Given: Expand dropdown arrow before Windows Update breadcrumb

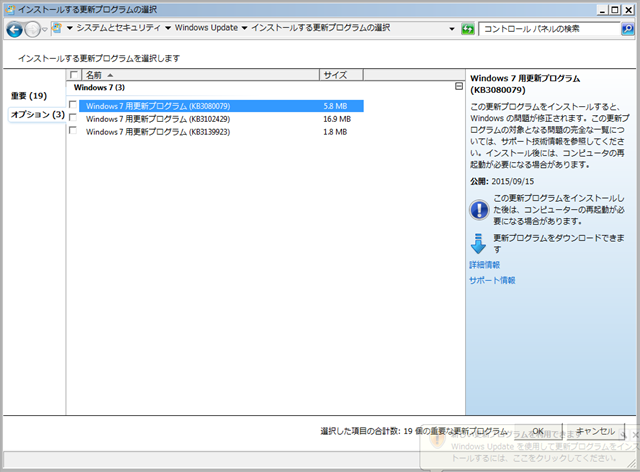Looking at the screenshot, I should [x=168, y=28].
